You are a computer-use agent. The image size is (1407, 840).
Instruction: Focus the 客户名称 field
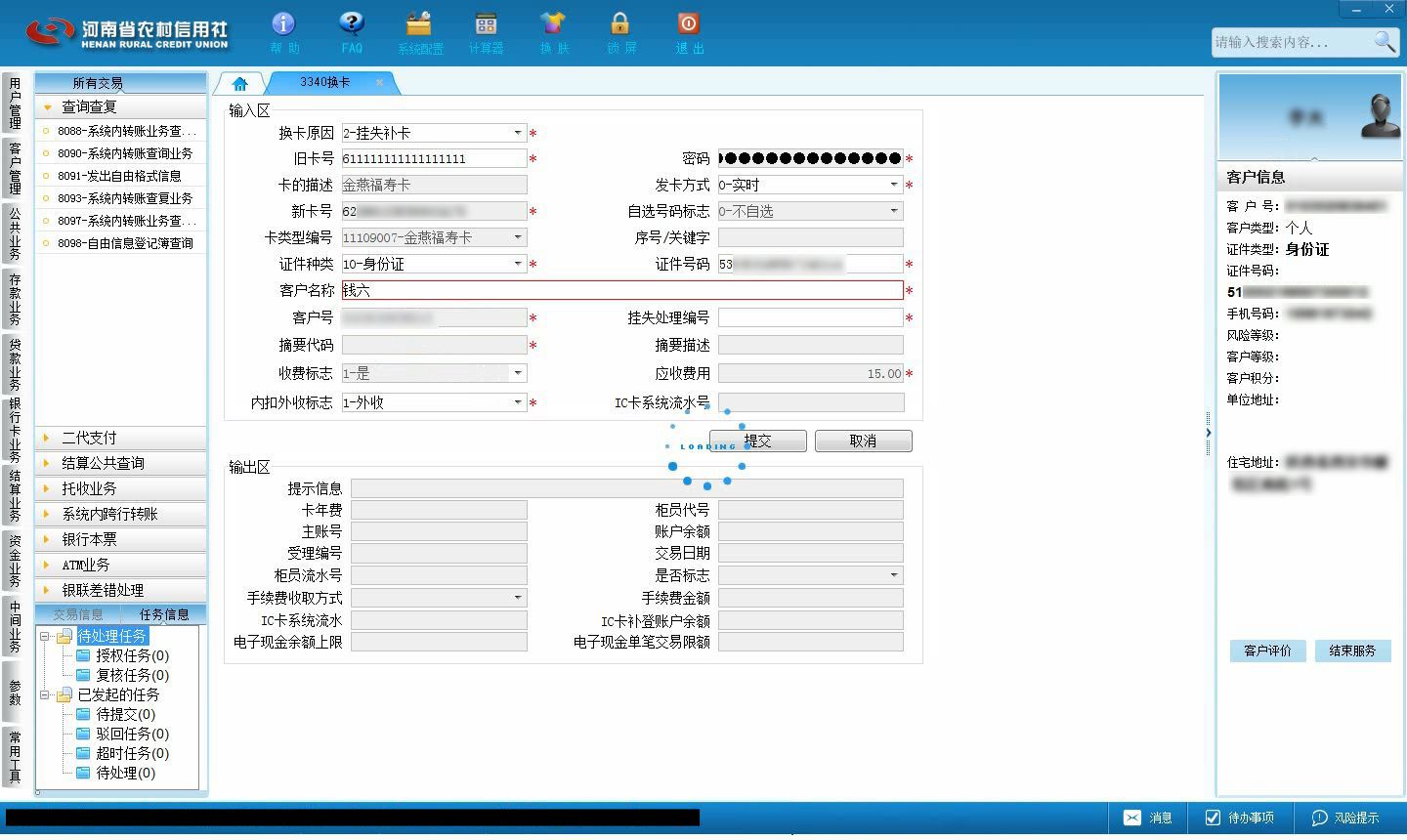tap(621, 290)
